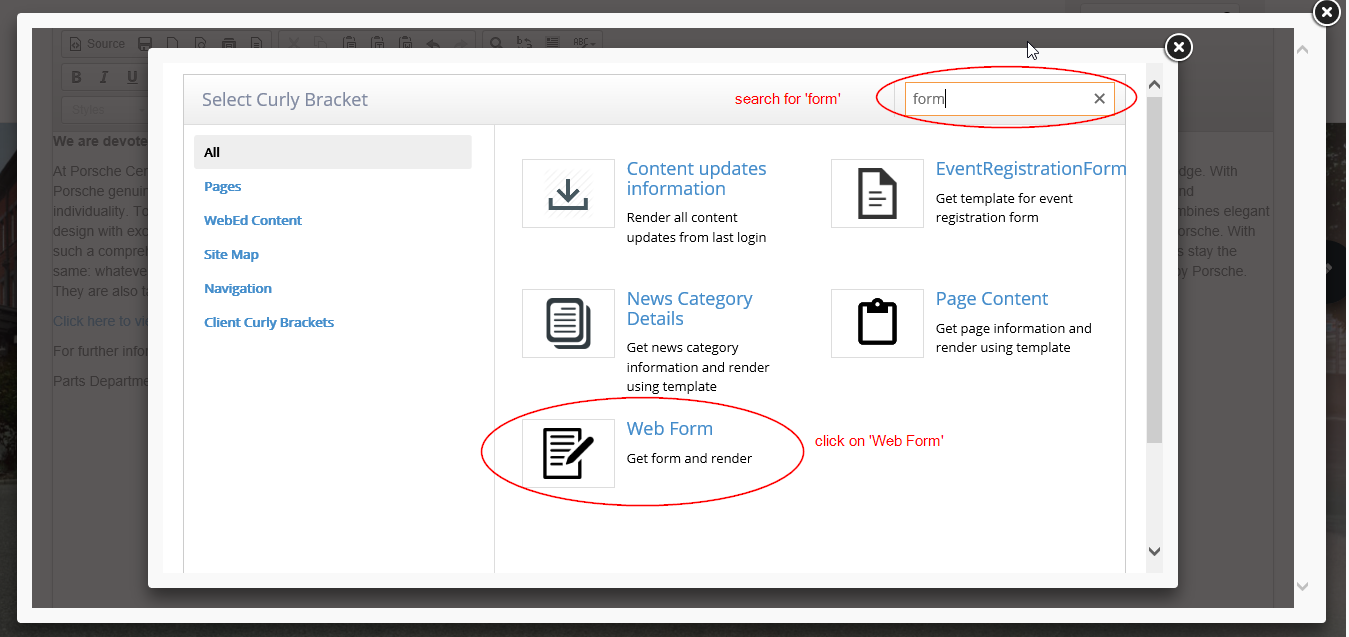This screenshot has height=637, width=1349.
Task: Select the EventRegistrationForm document icon
Action: [x=877, y=193]
